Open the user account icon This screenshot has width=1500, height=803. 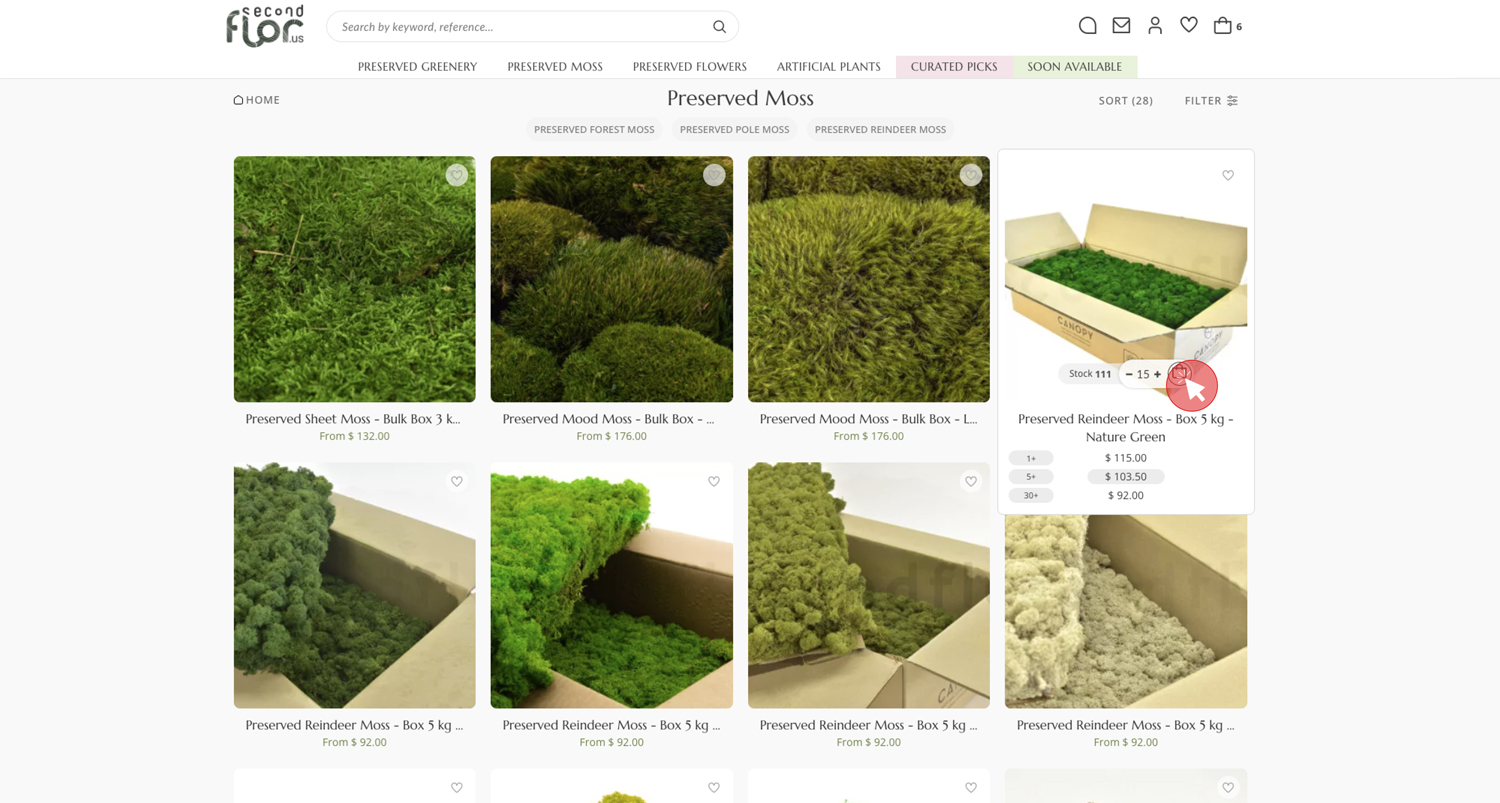[1155, 26]
